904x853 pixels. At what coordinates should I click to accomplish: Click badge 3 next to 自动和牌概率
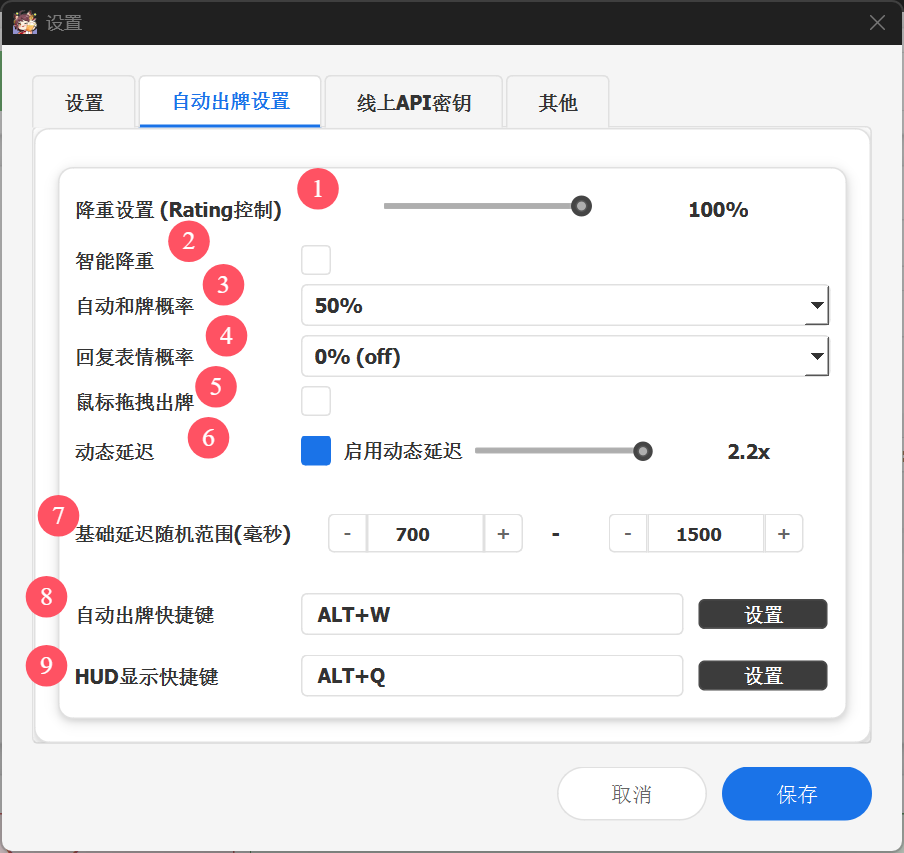tap(223, 285)
